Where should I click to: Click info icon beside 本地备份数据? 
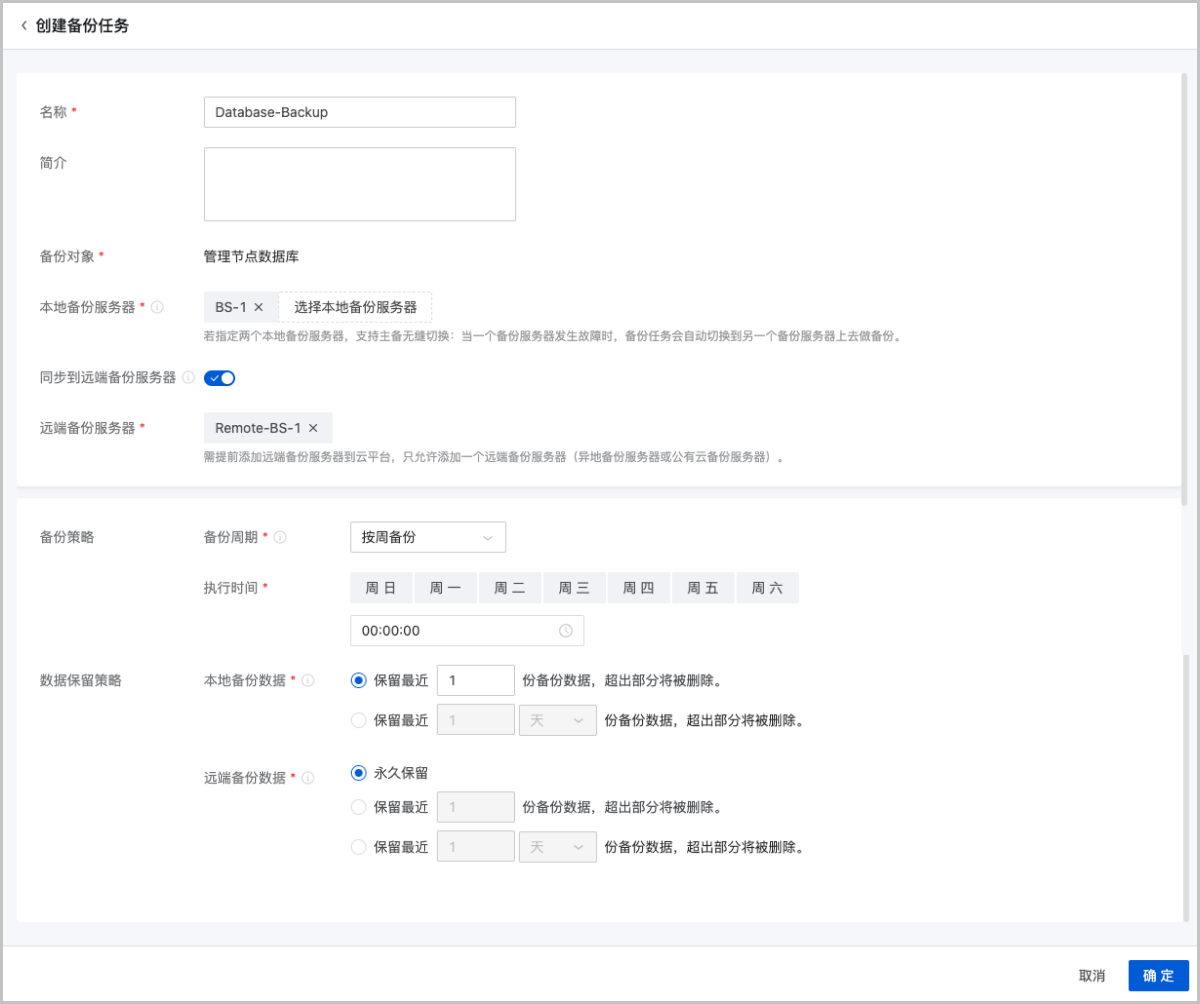pyautogui.click(x=308, y=680)
